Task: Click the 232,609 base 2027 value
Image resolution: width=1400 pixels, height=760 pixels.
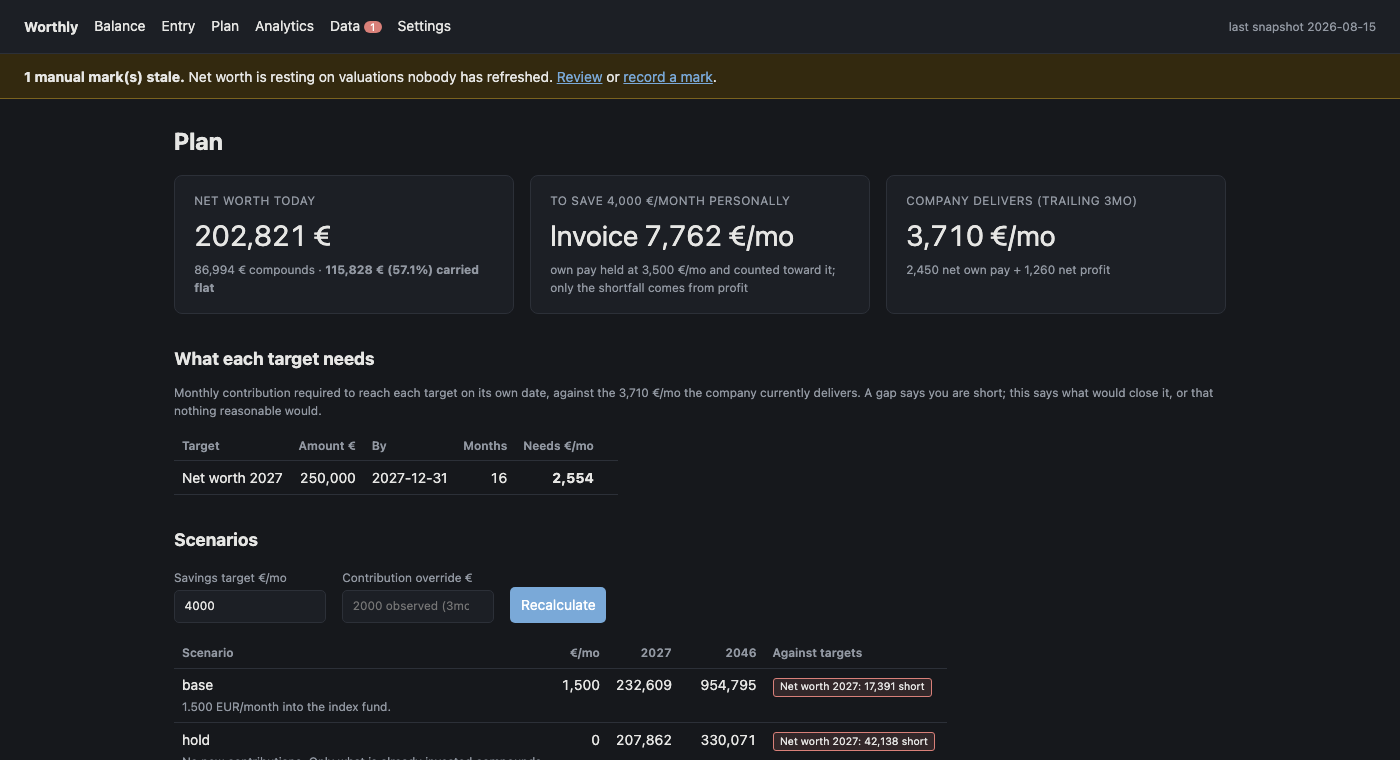Action: 644,685
